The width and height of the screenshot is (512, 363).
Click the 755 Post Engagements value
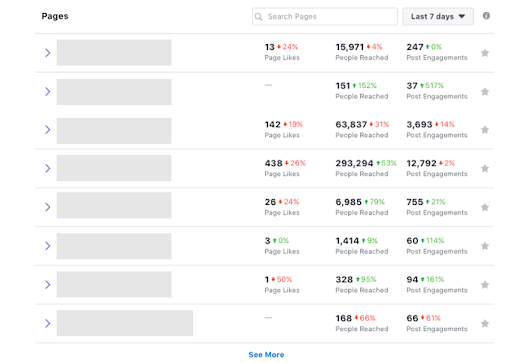pyautogui.click(x=415, y=202)
